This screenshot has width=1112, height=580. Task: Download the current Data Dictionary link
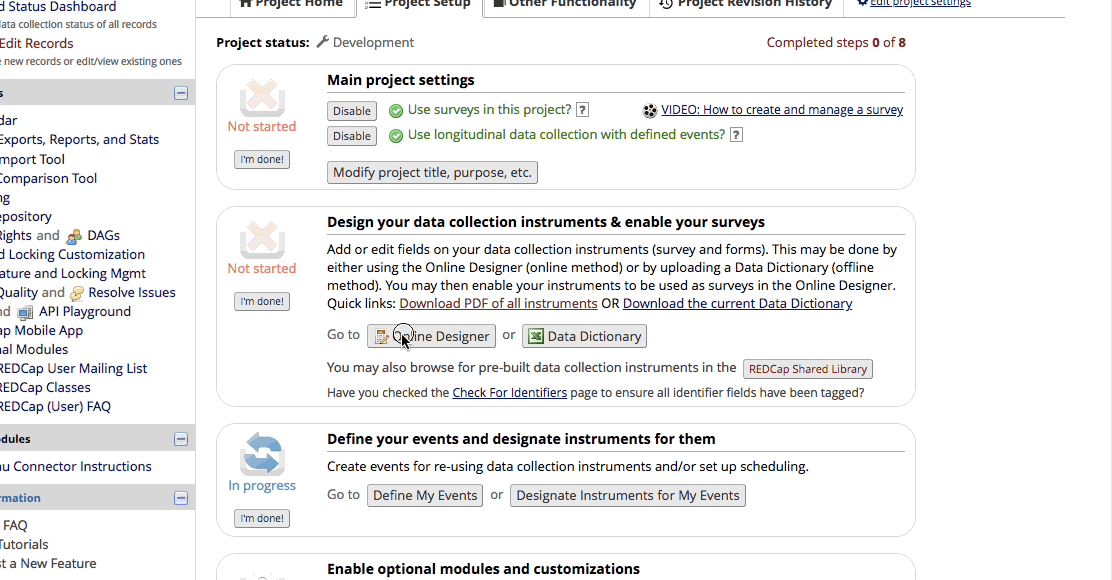point(738,303)
